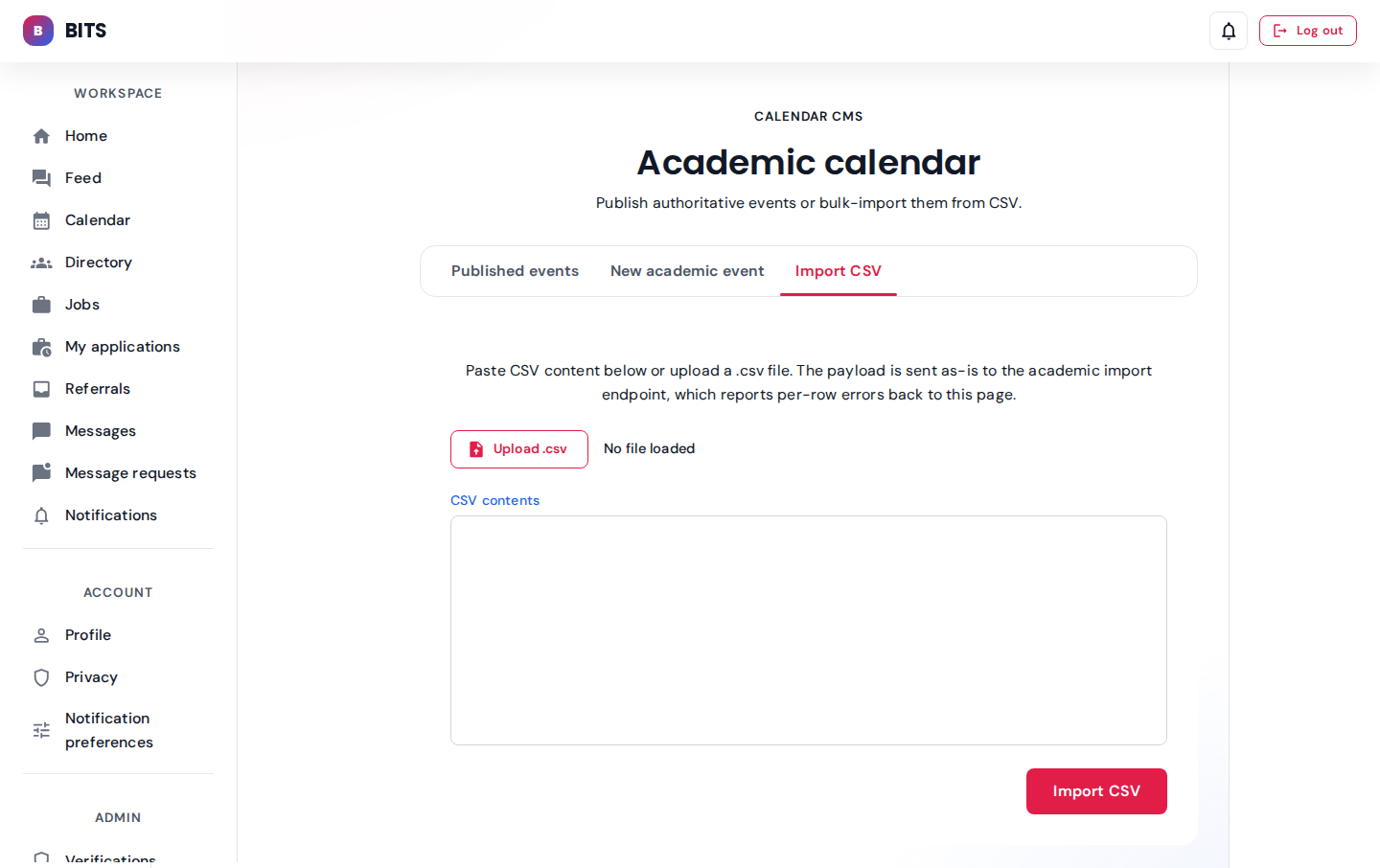Click the Jobs briefcase icon

tap(41, 305)
